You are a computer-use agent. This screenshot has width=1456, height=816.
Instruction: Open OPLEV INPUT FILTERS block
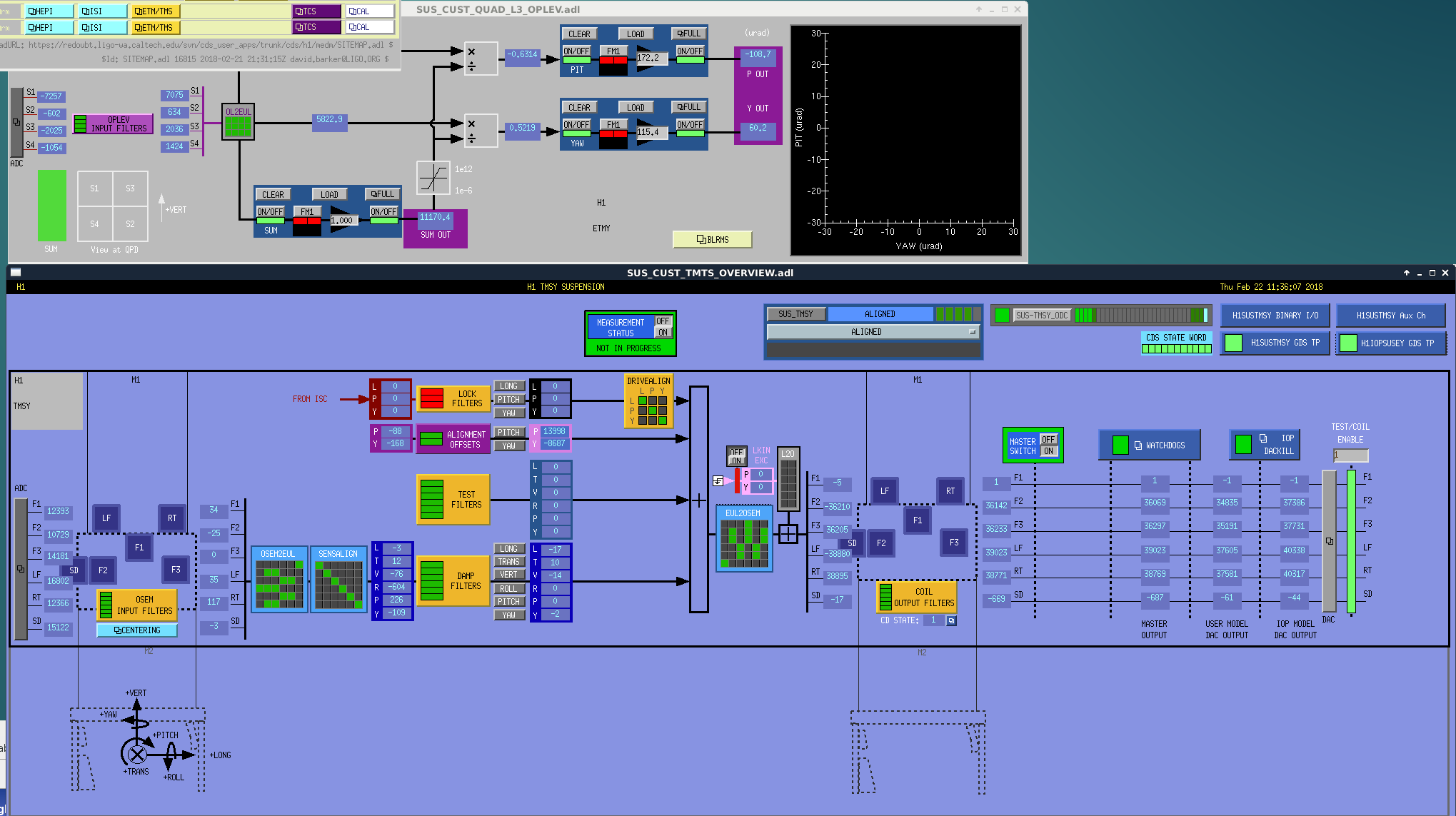click(x=113, y=124)
